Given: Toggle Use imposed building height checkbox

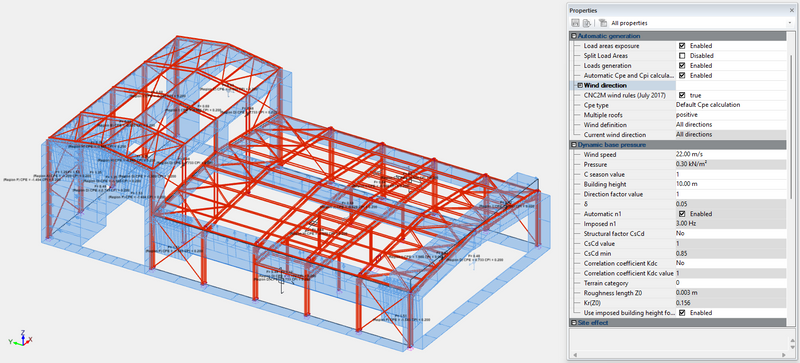Looking at the screenshot, I should point(682,312).
